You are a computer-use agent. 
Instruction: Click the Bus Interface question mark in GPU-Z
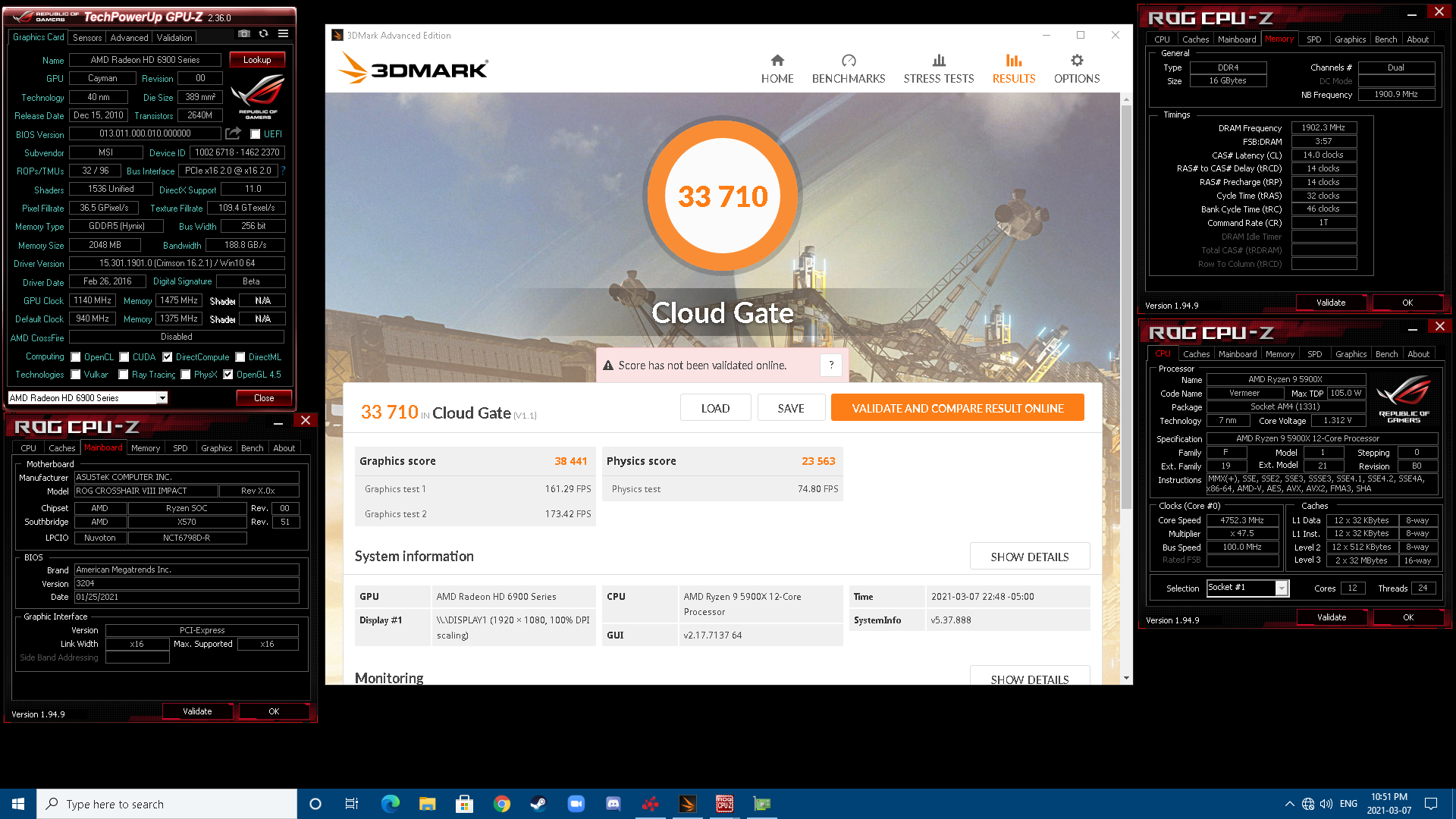pyautogui.click(x=283, y=171)
